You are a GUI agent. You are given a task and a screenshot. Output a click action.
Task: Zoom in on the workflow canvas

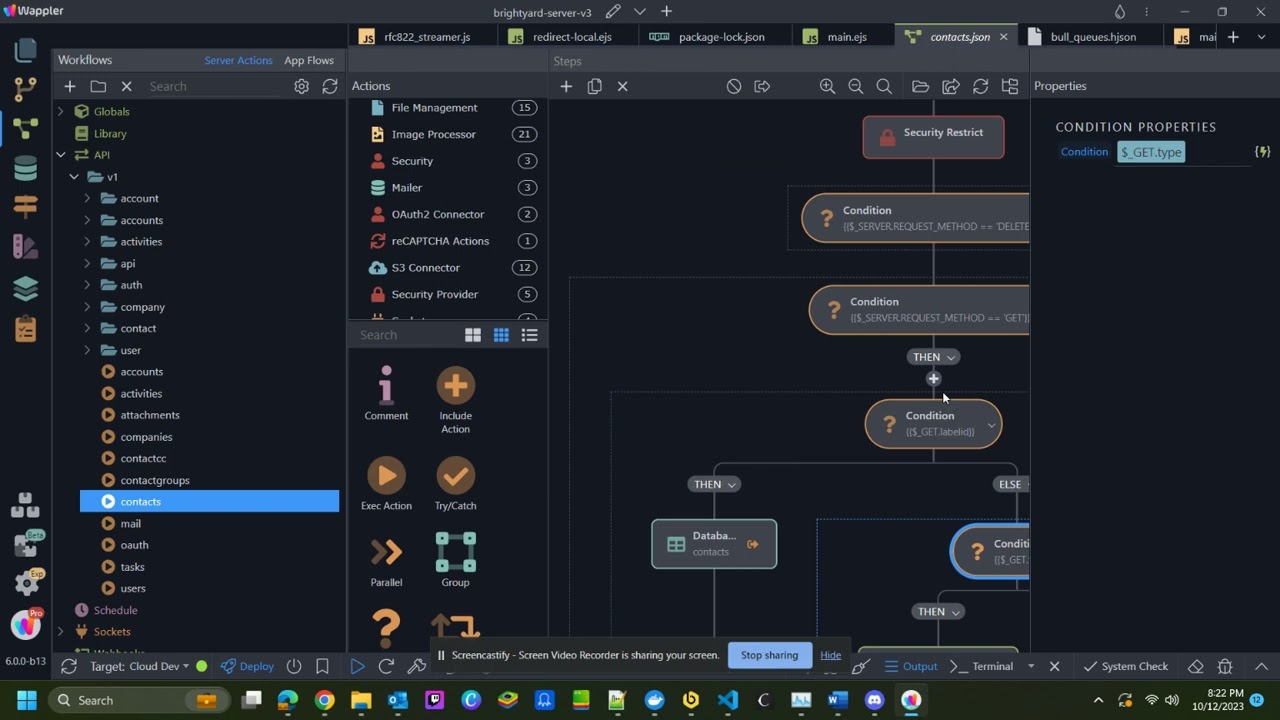click(827, 87)
